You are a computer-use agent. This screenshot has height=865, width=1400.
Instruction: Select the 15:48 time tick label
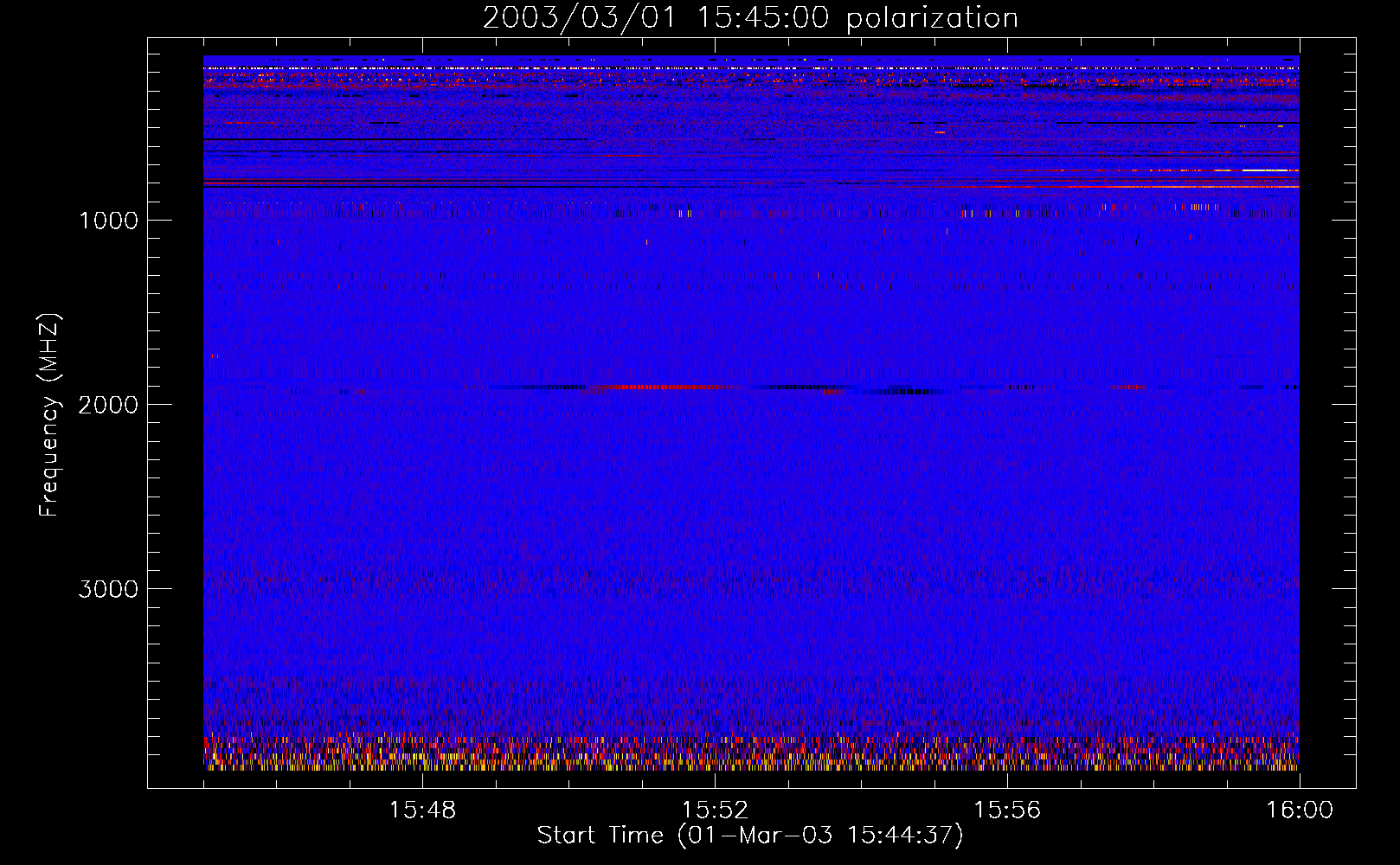pos(422,811)
